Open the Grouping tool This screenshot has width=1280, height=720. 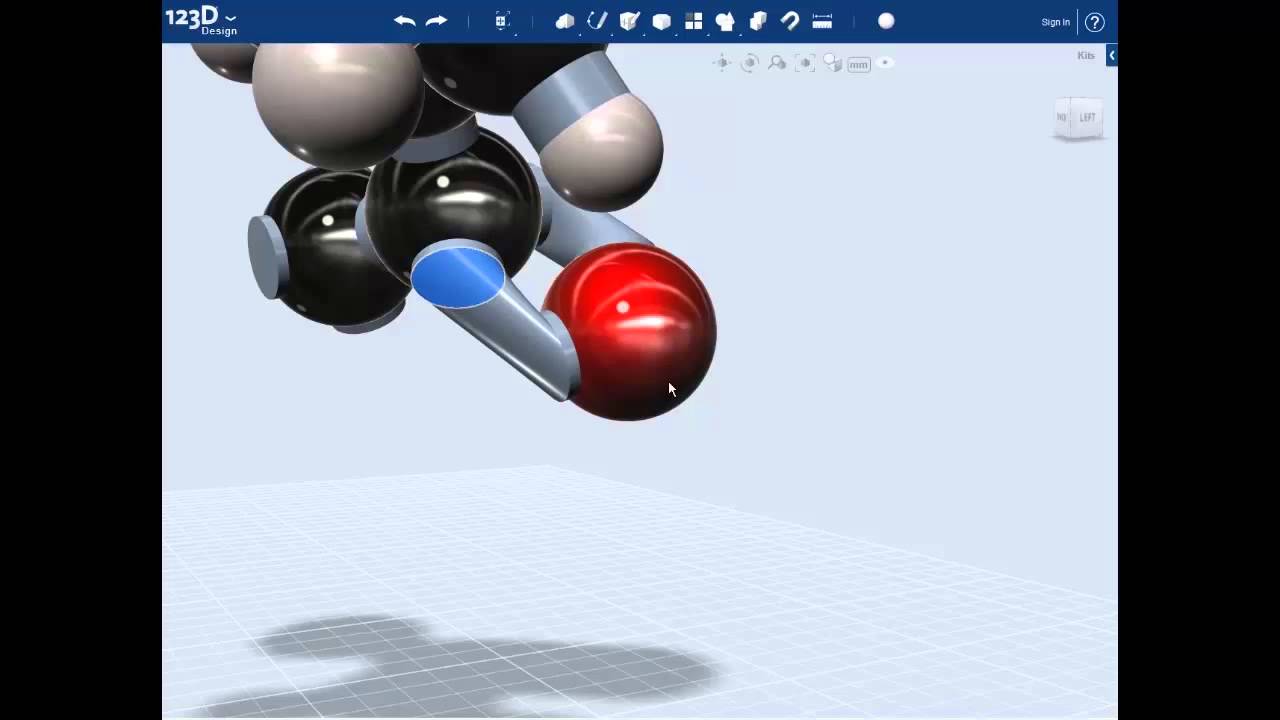coord(725,21)
